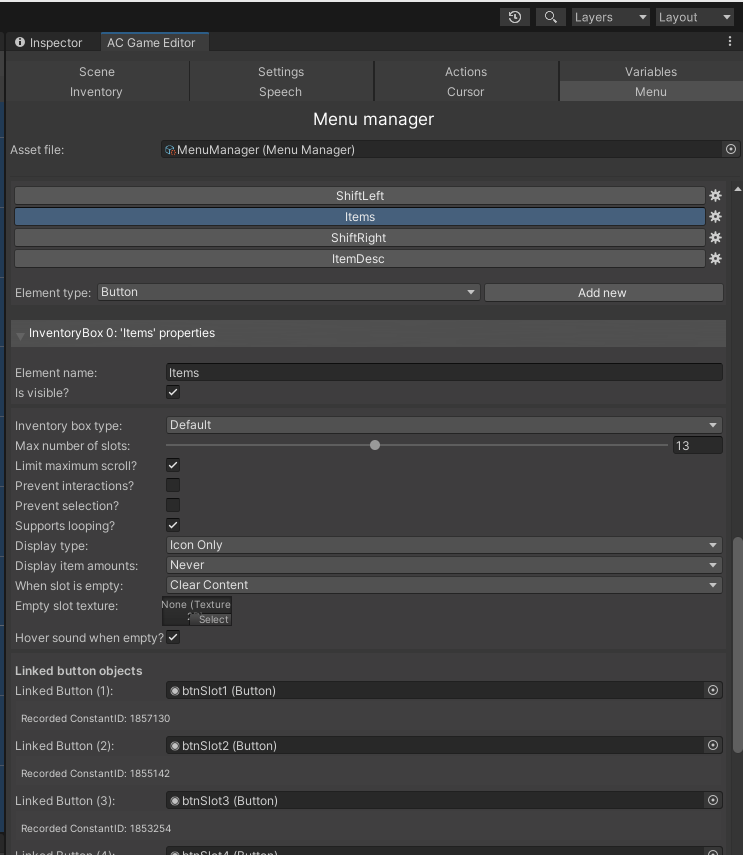Click the Element name input field
The image size is (743, 855).
click(x=444, y=372)
